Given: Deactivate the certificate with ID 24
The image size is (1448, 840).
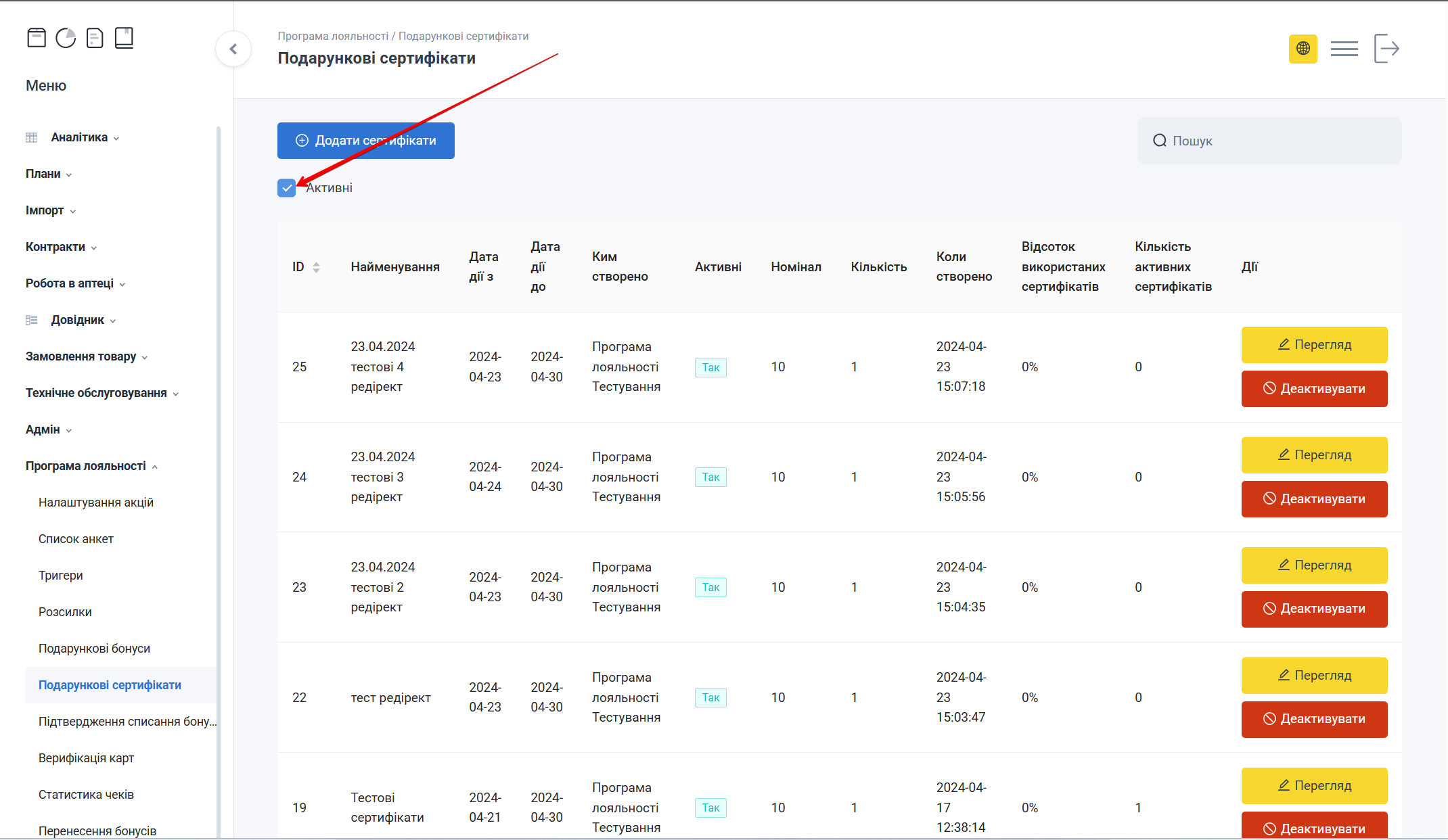Looking at the screenshot, I should 1314,499.
